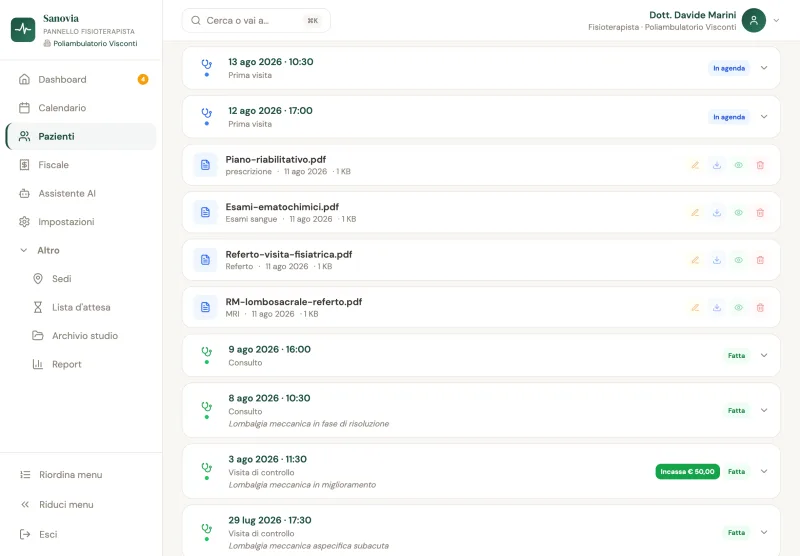Edit Referto-visita-fisiatrica.pdf with pencil icon
This screenshot has width=800, height=556.
695,260
